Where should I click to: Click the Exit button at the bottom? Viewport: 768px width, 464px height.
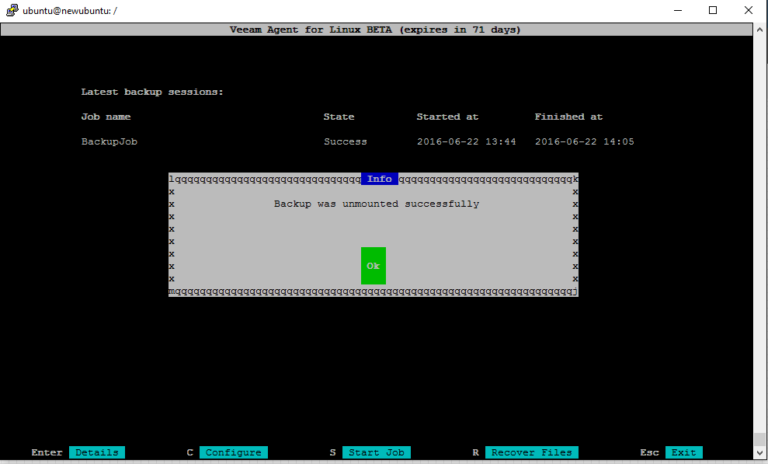point(684,452)
